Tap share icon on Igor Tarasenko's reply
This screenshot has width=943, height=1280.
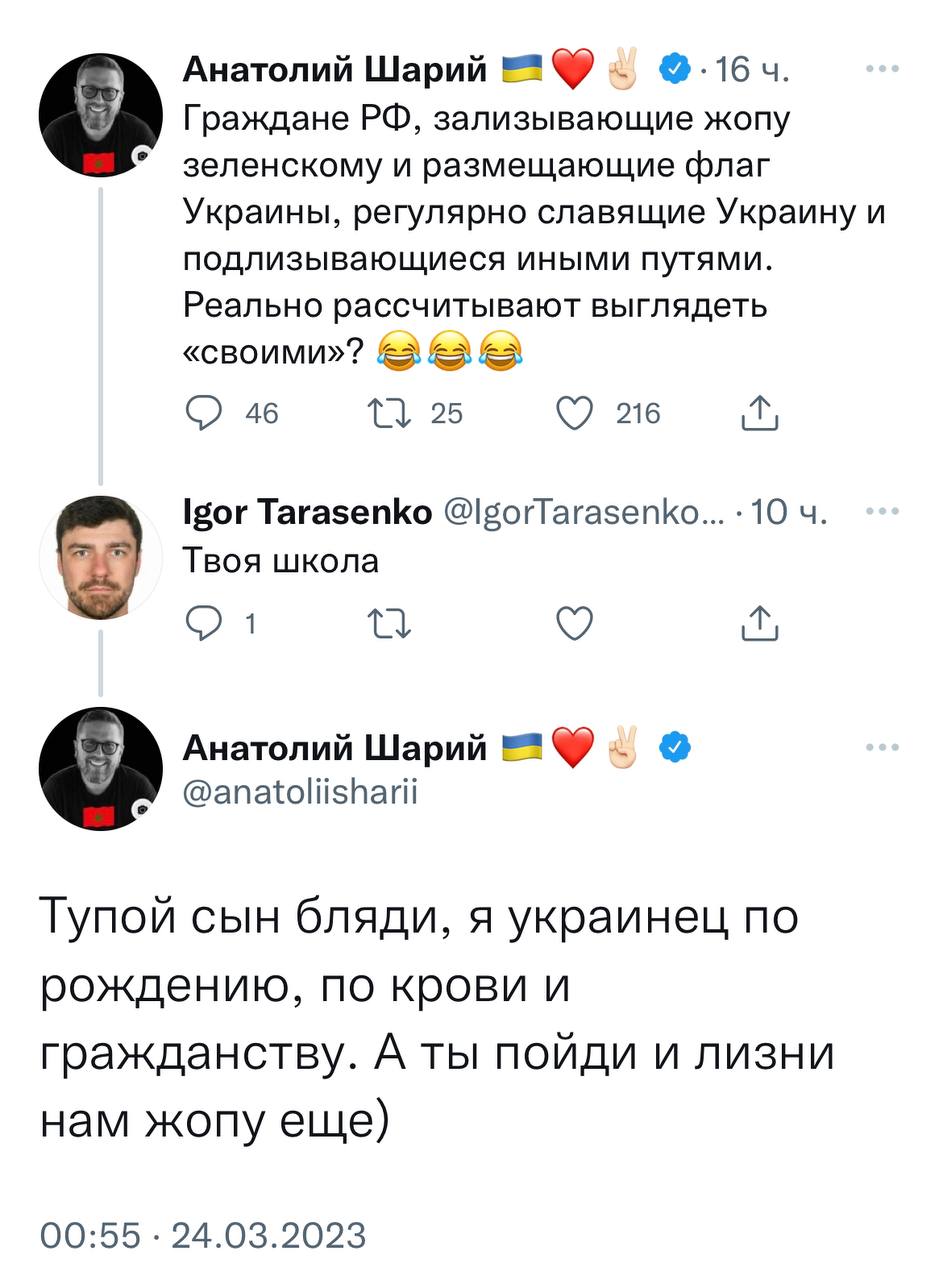[759, 623]
